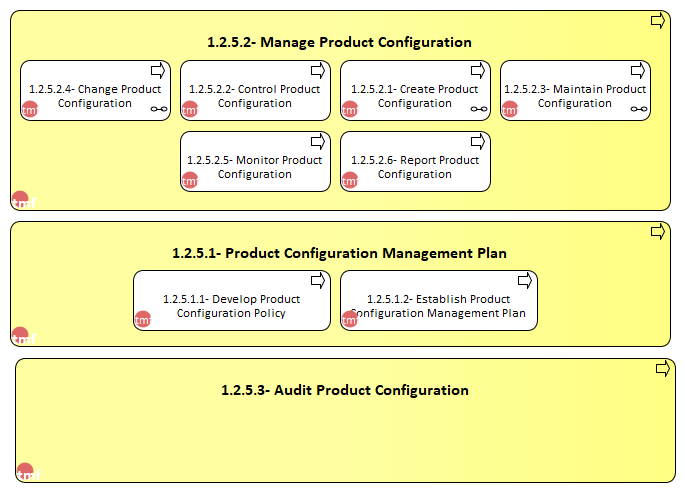This screenshot has width=685, height=492.
Task: Select the 1.2.5.2.5- Monitor Product Configuration box
Action: (x=255, y=162)
